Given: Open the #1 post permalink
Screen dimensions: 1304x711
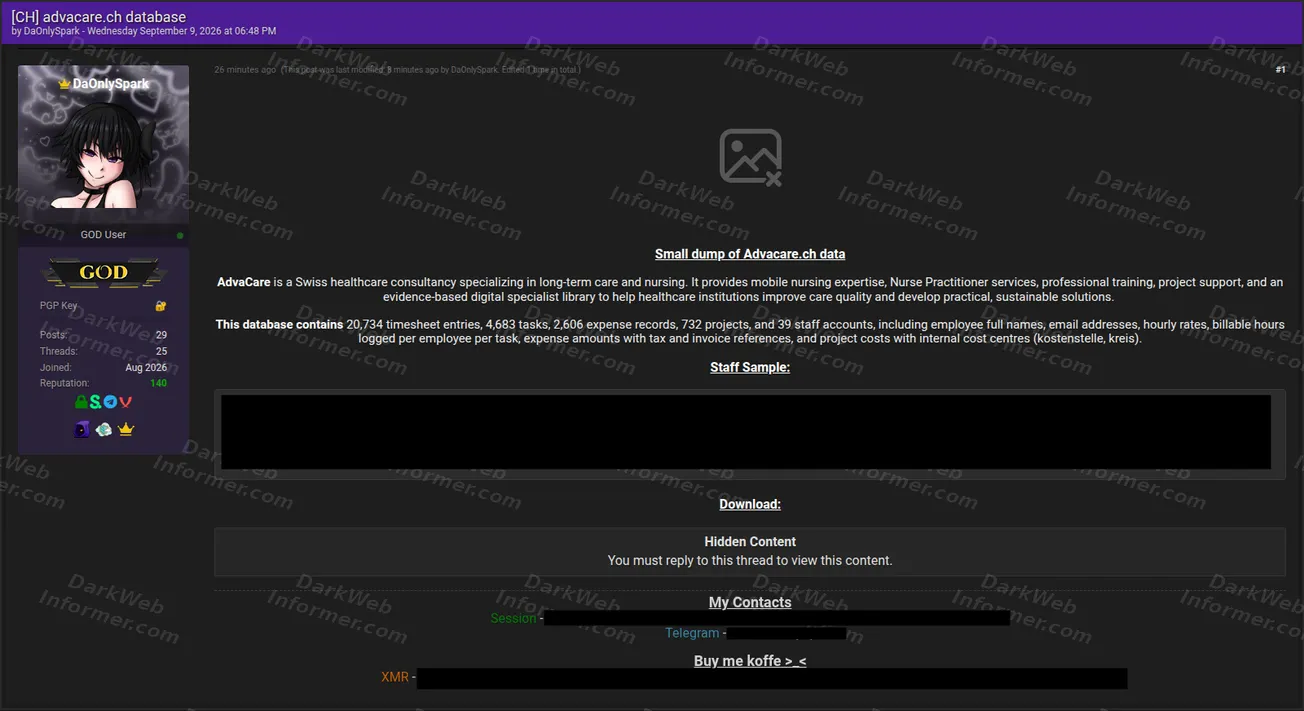Looking at the screenshot, I should tap(1280, 70).
